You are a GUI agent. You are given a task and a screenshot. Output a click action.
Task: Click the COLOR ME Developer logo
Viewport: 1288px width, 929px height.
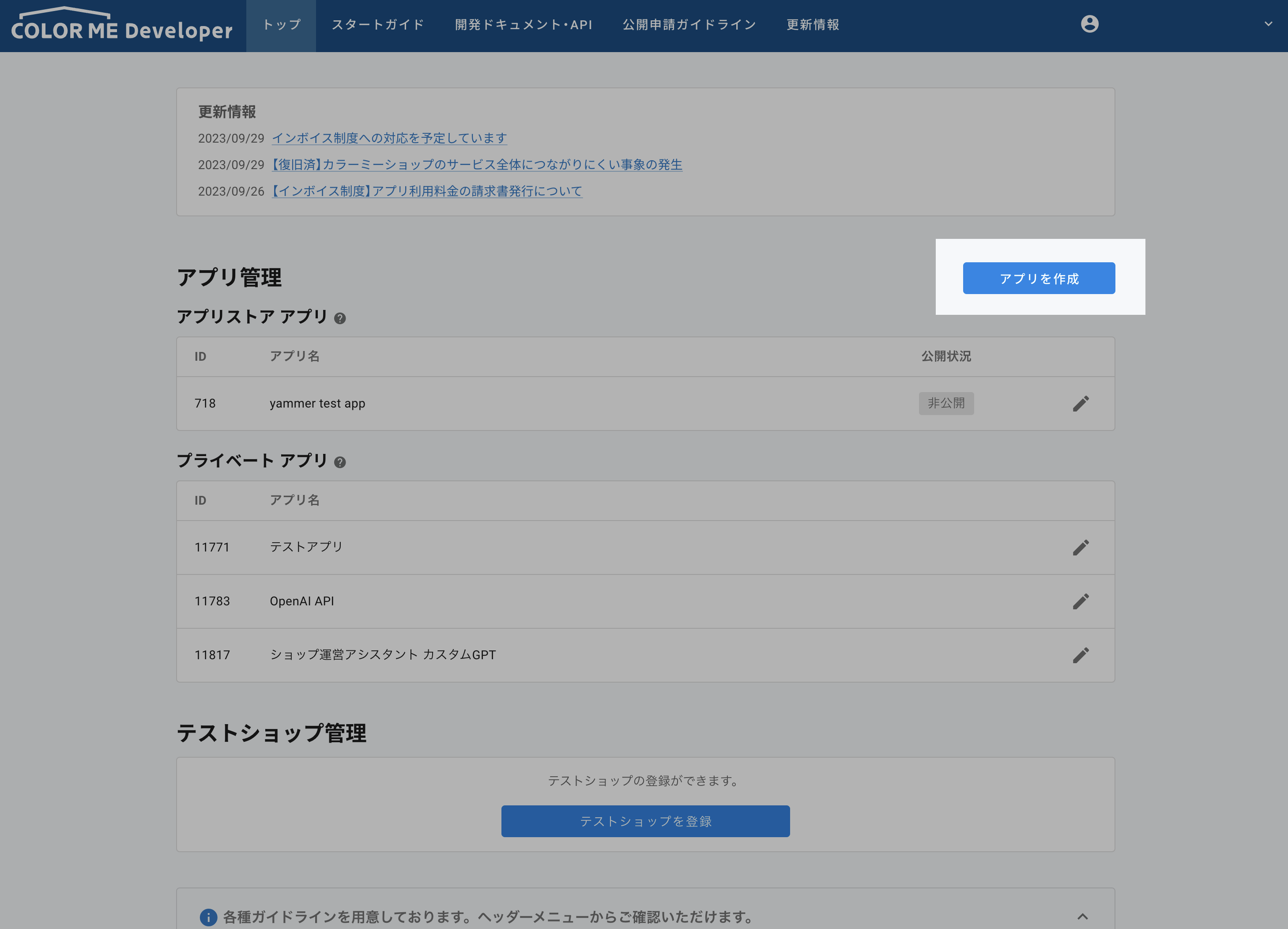[x=121, y=26]
